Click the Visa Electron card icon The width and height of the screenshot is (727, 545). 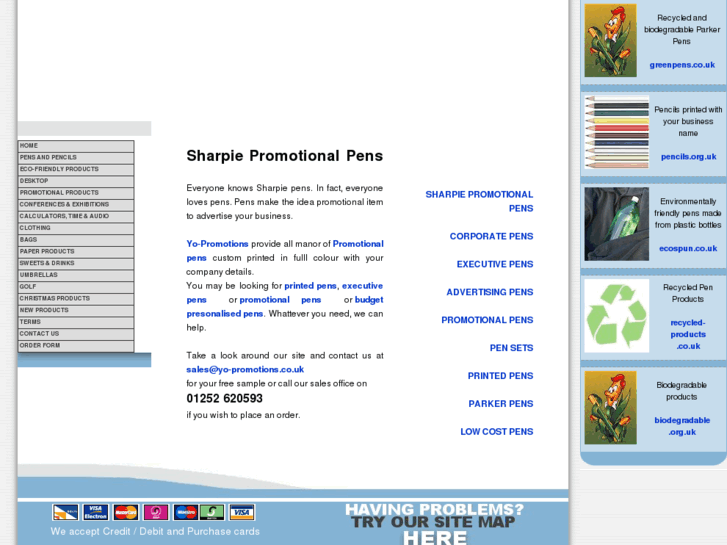[96, 513]
